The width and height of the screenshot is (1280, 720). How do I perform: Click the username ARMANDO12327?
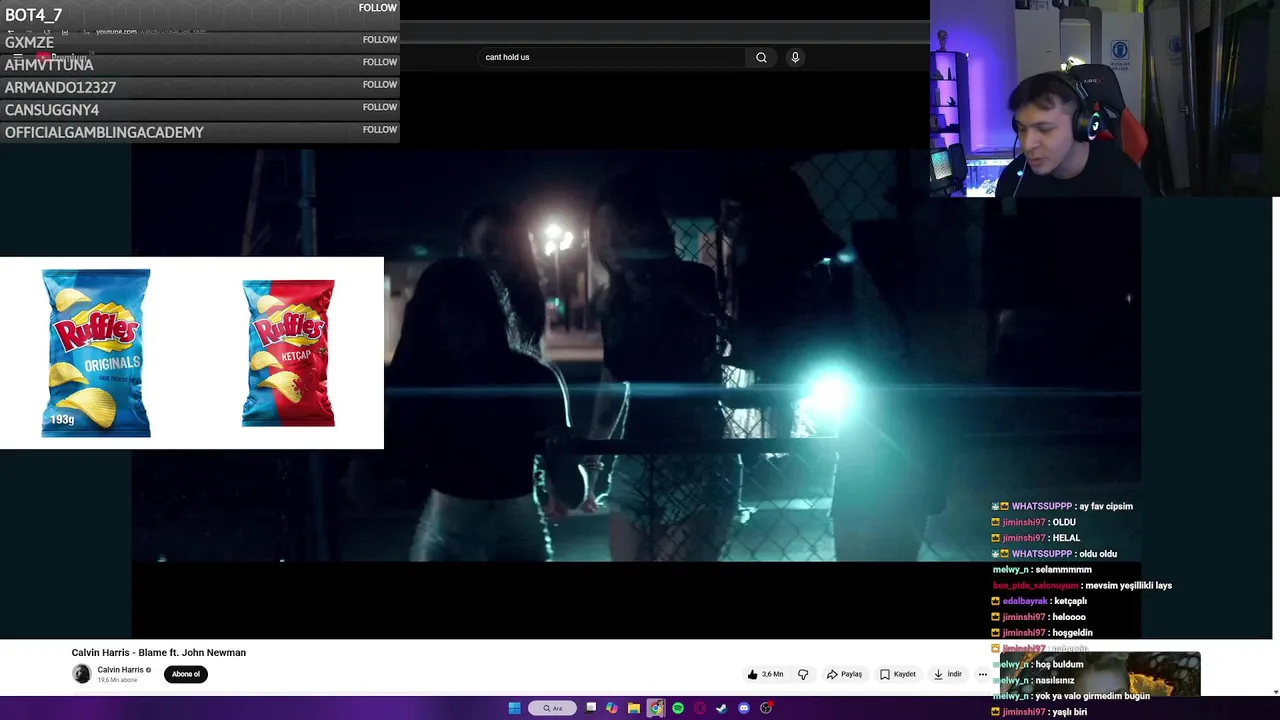[x=60, y=87]
